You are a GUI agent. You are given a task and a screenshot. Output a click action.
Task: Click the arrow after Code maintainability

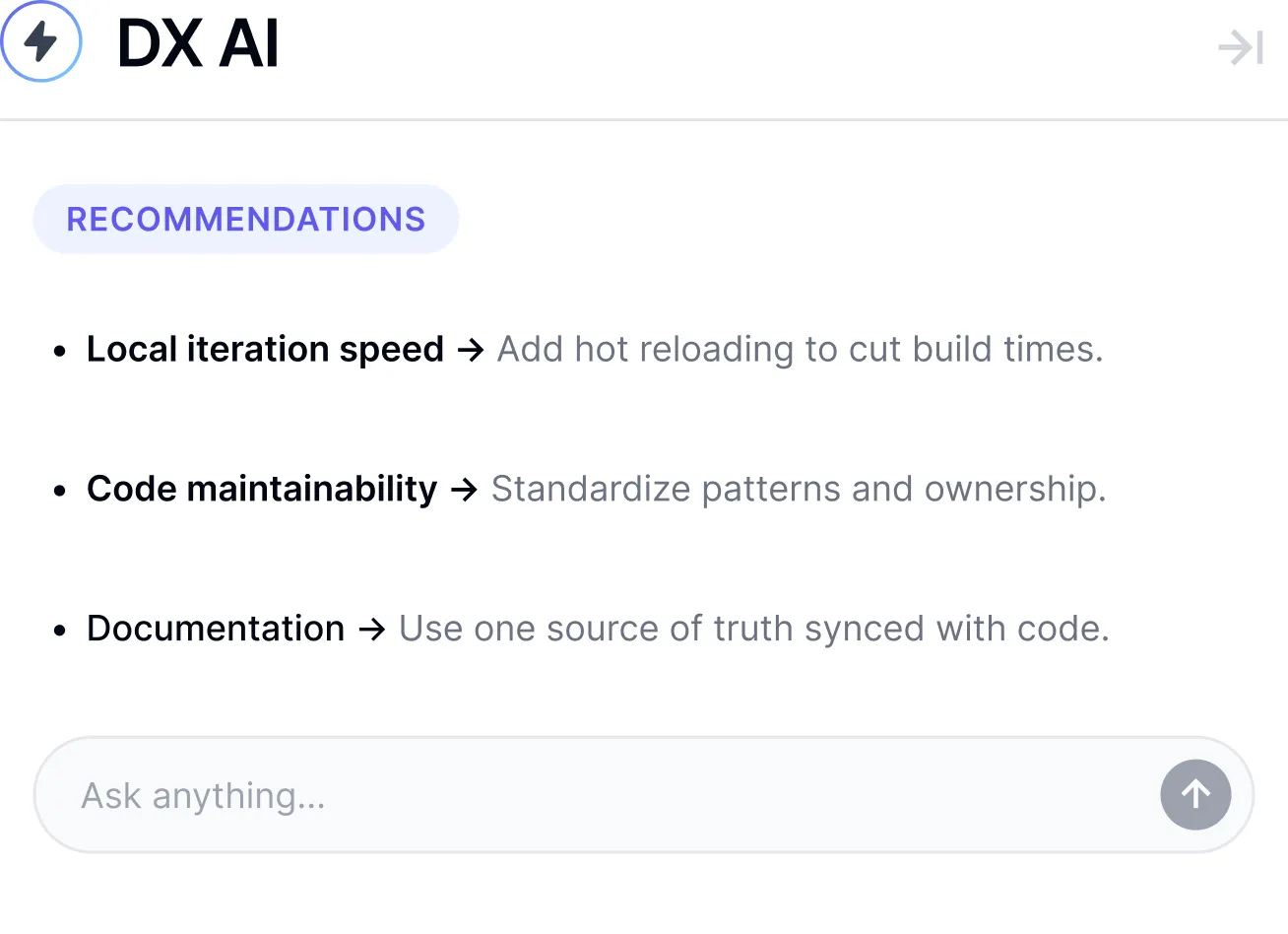tap(464, 490)
